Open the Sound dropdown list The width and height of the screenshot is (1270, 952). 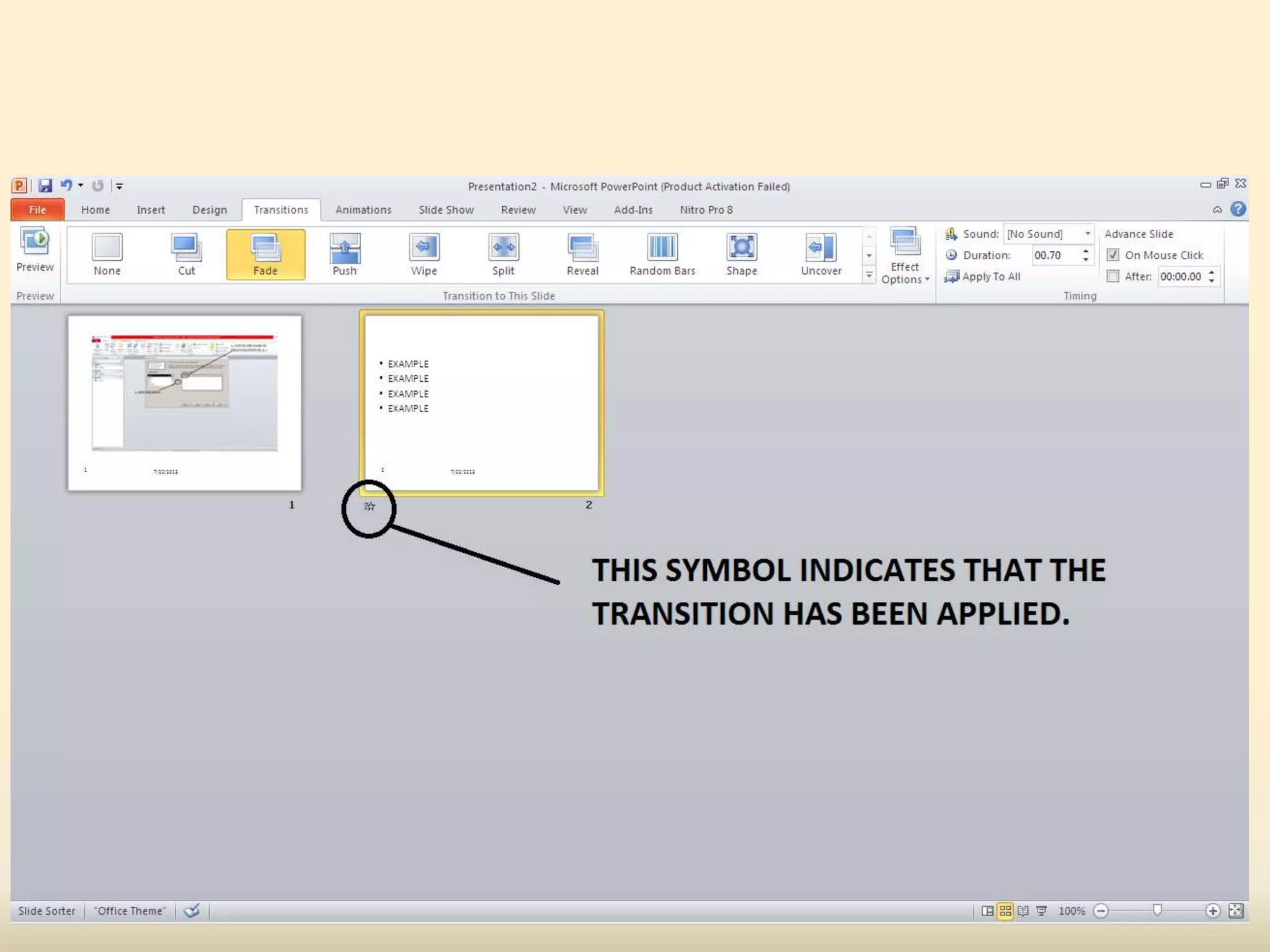click(1087, 234)
